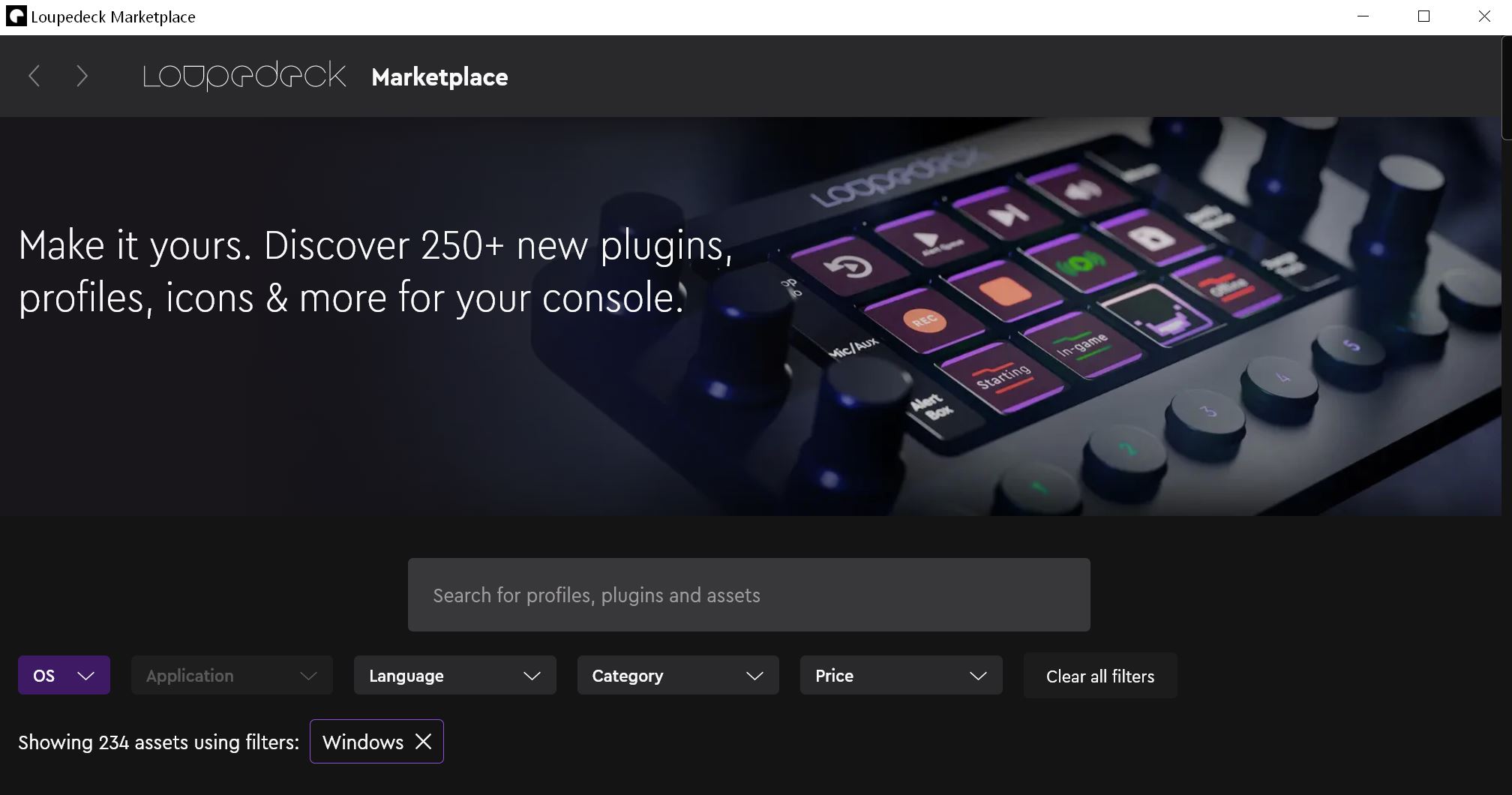The height and width of the screenshot is (795, 1512).
Task: Open the Price filter dropdown
Action: (x=901, y=675)
